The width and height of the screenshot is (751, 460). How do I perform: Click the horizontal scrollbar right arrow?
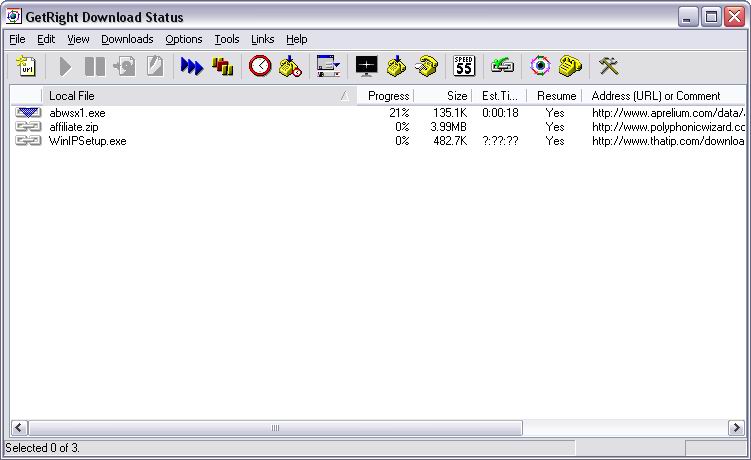pyautogui.click(x=736, y=427)
